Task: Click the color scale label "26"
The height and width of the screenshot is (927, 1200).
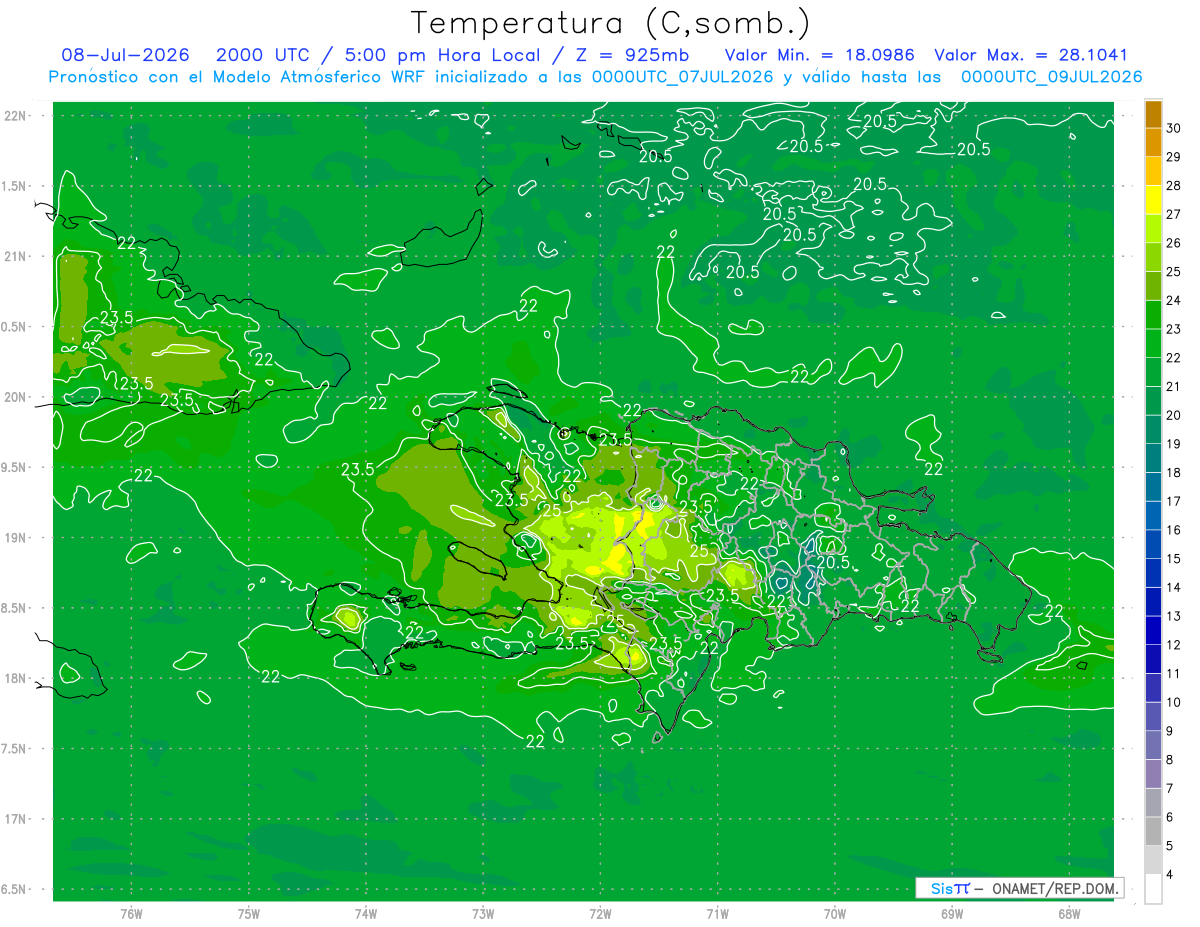Action: [x=1173, y=243]
